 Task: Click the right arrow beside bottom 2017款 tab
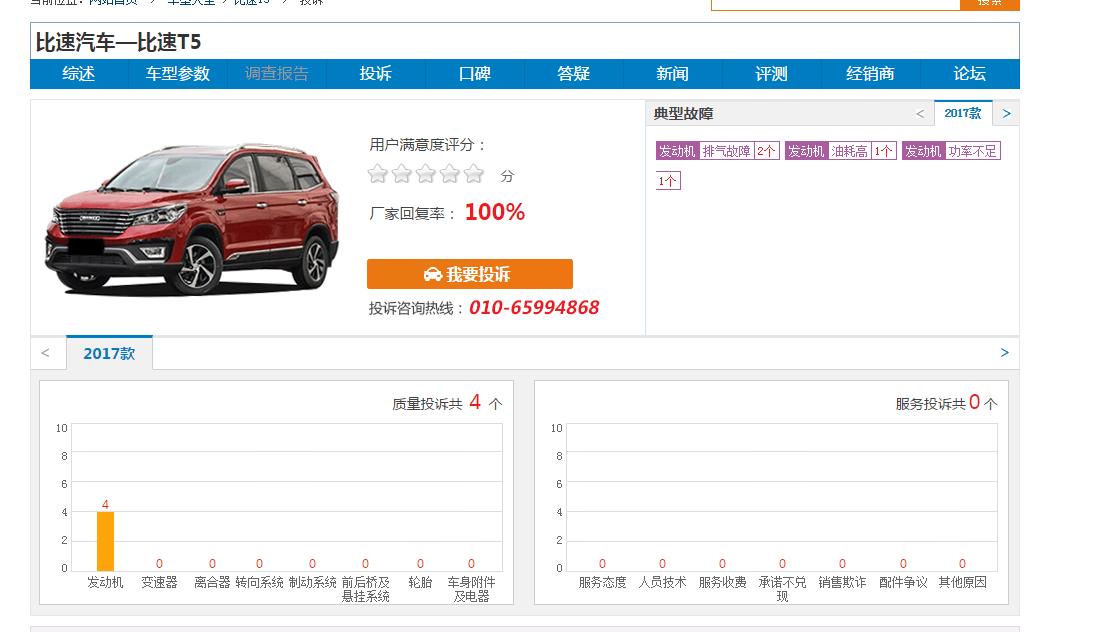tap(1004, 352)
